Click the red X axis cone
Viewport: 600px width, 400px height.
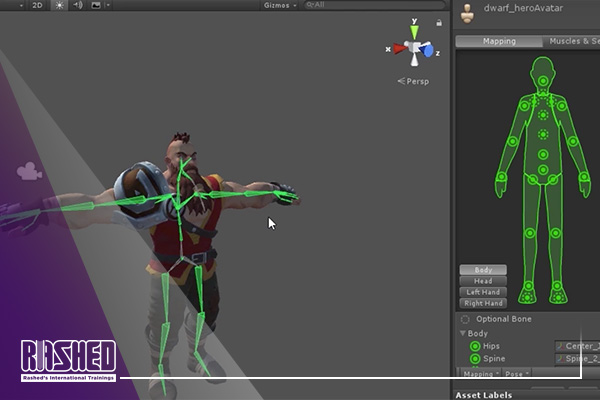click(400, 48)
